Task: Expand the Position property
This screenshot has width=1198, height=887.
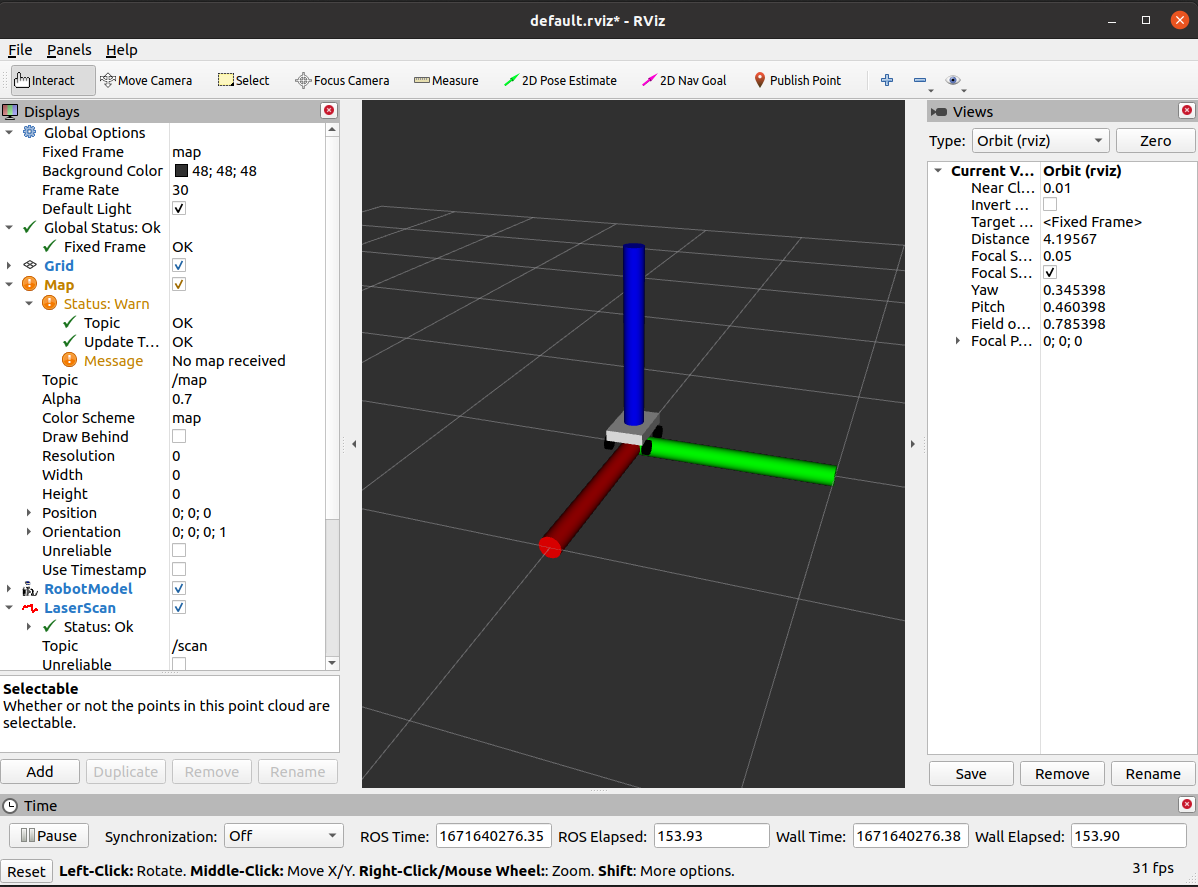Action: (x=29, y=513)
